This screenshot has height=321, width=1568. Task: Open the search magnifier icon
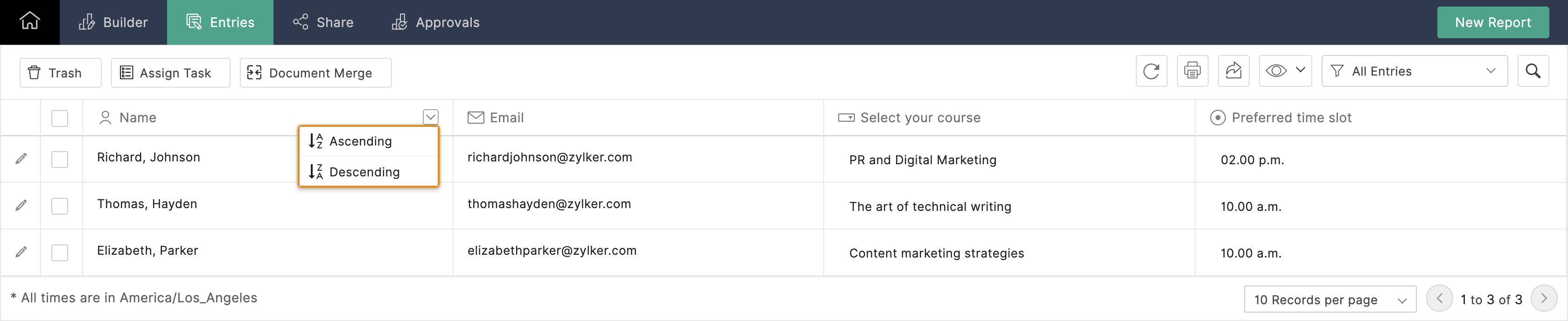(1533, 71)
